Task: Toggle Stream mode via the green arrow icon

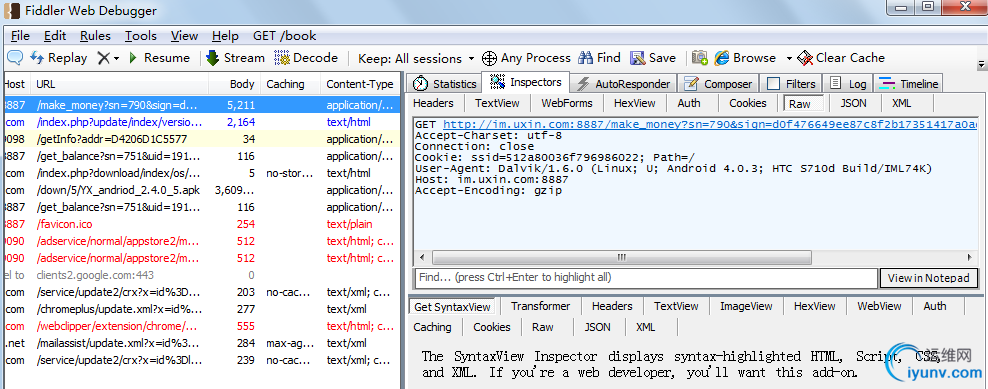Action: (x=212, y=58)
